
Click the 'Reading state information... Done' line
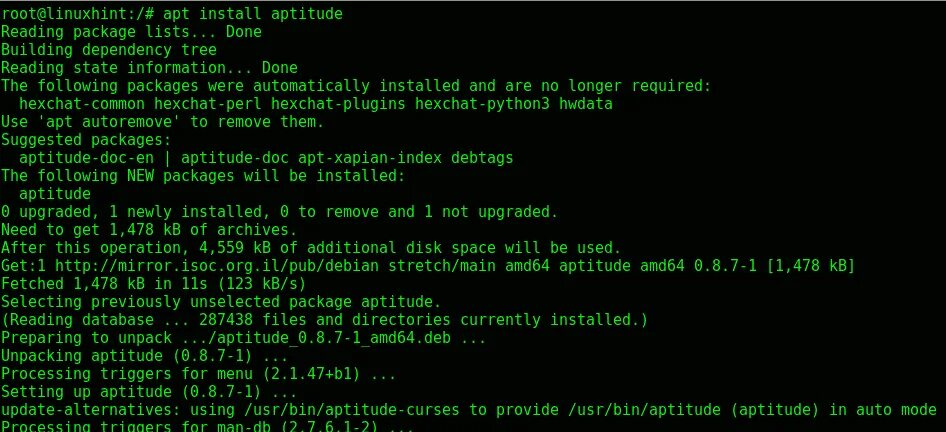[x=149, y=68]
